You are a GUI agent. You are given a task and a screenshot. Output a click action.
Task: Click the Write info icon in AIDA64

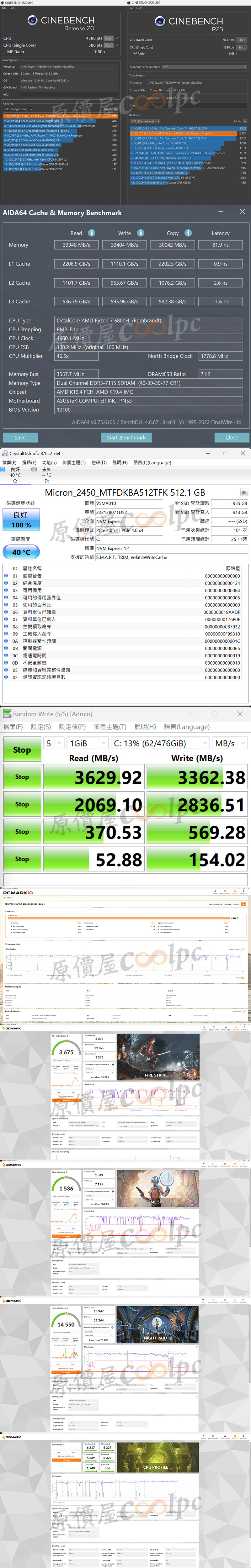(x=141, y=233)
